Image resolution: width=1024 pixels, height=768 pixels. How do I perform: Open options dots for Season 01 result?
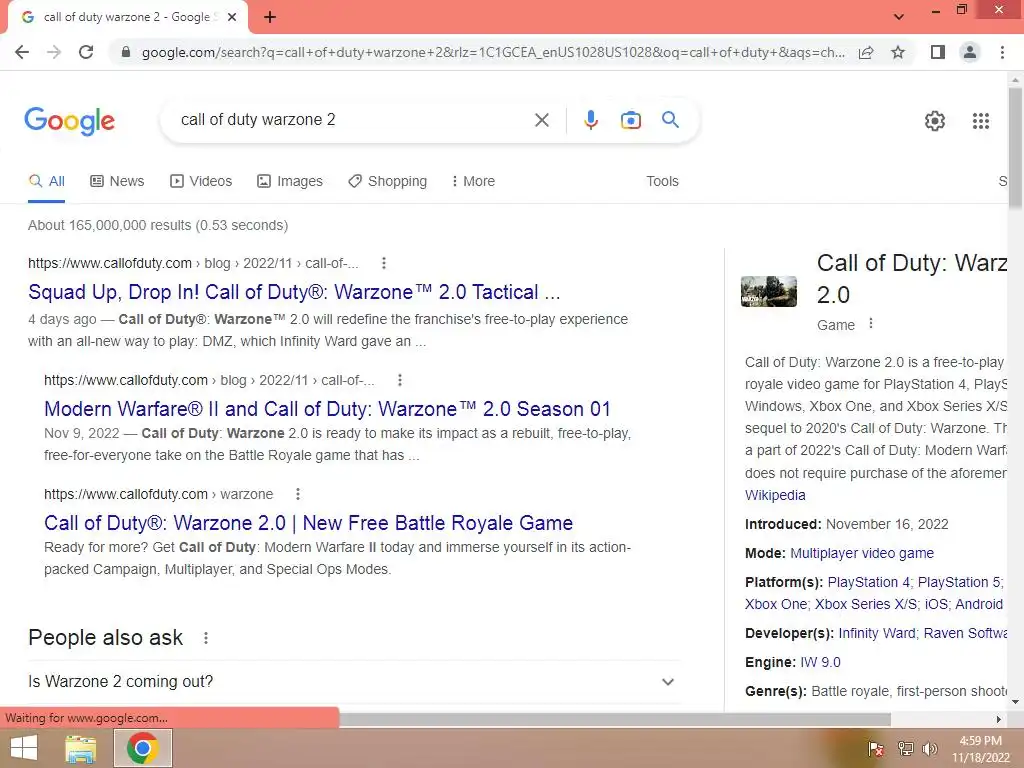point(400,380)
